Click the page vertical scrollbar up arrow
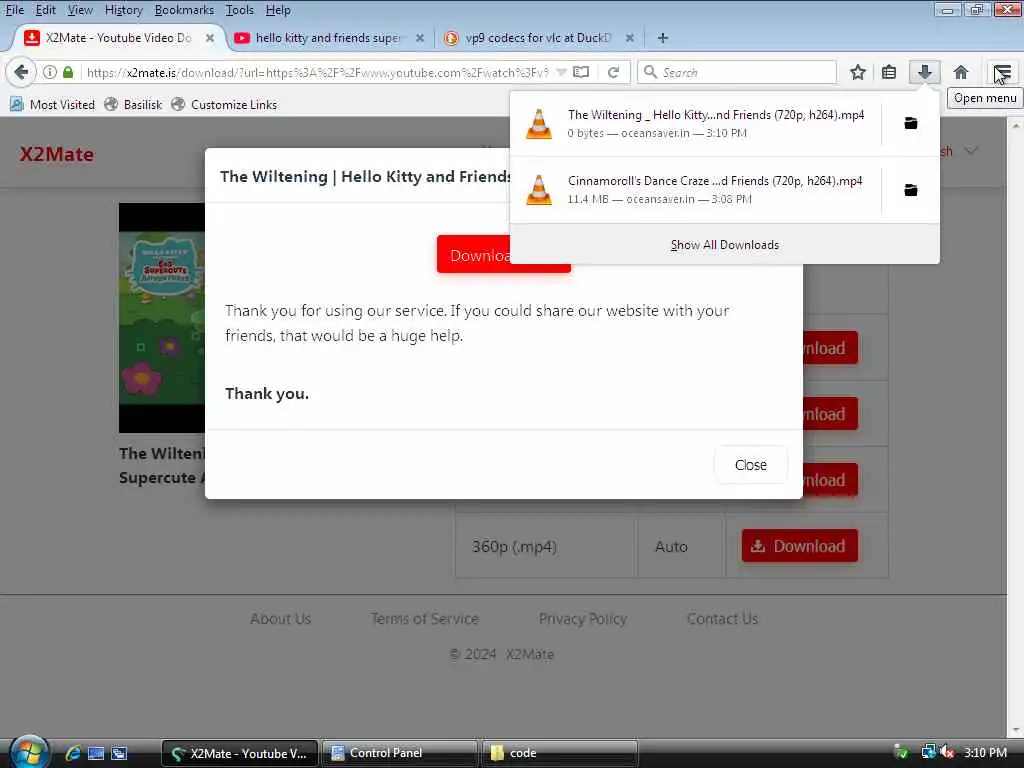The image size is (1024, 768). 1017,124
